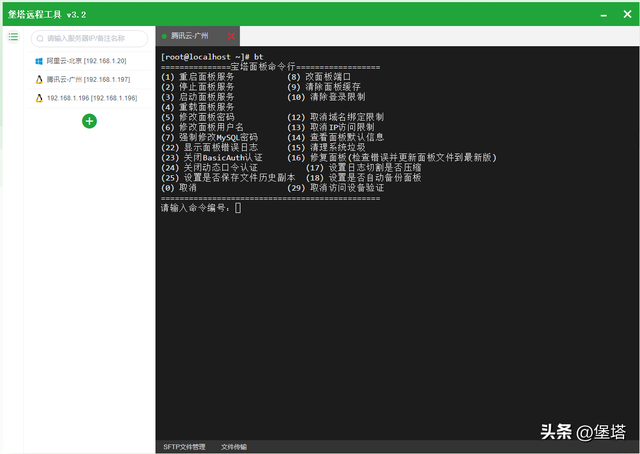Screen dimensions: 640x454
Task: Open the SFTP文件管理 tab
Action: (184, 446)
